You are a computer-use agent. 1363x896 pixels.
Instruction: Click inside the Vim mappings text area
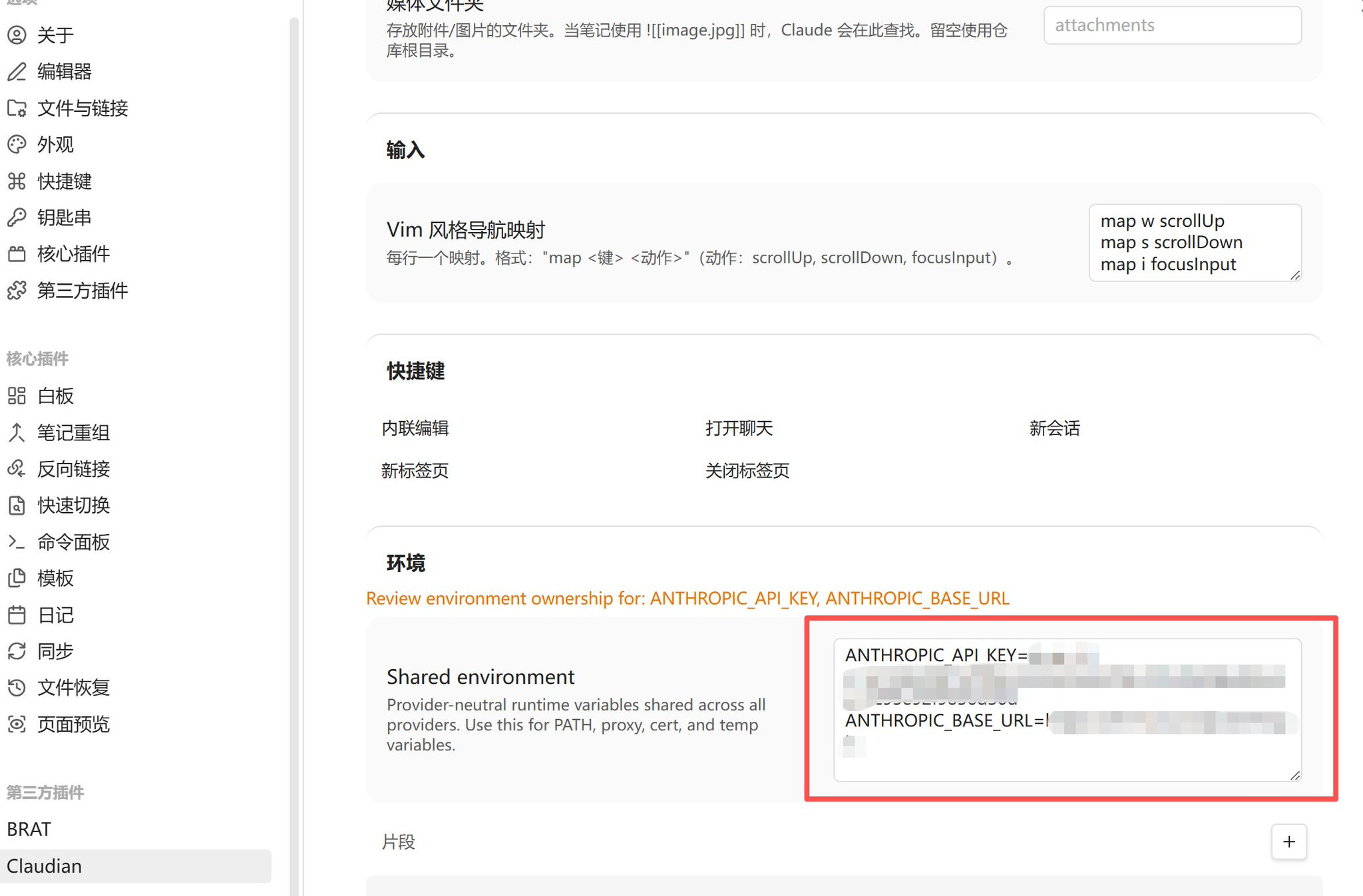[1194, 242]
